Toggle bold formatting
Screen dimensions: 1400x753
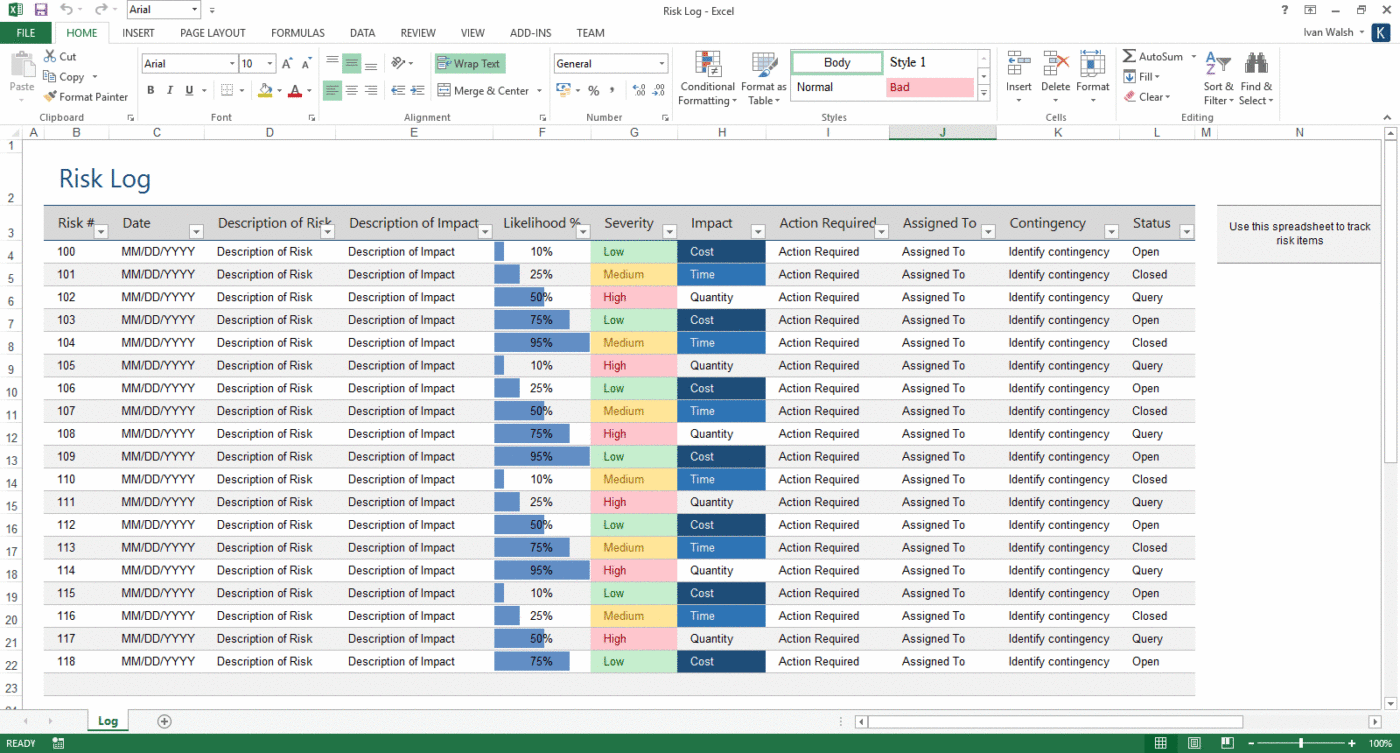[150, 89]
